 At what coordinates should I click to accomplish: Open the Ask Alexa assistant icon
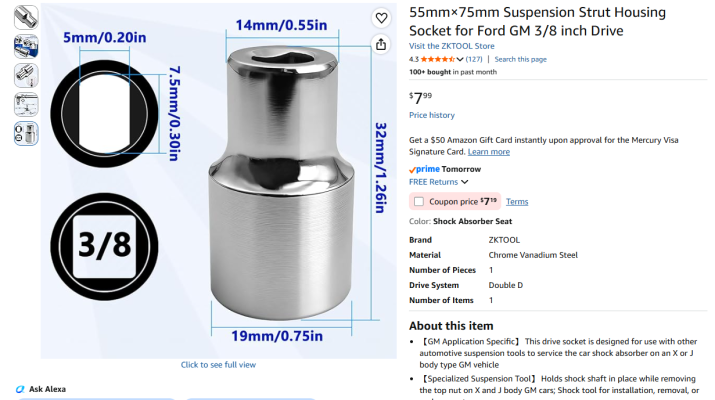20,389
